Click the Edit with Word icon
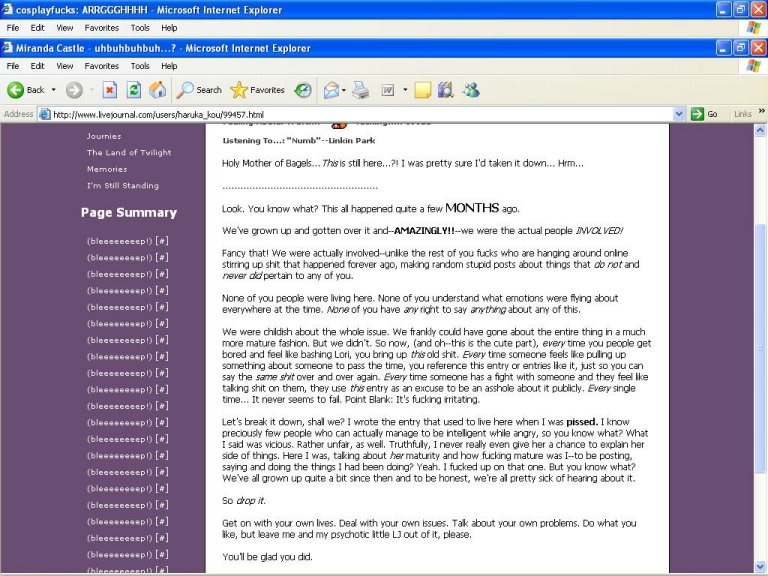This screenshot has height=576, width=768. coord(388,90)
